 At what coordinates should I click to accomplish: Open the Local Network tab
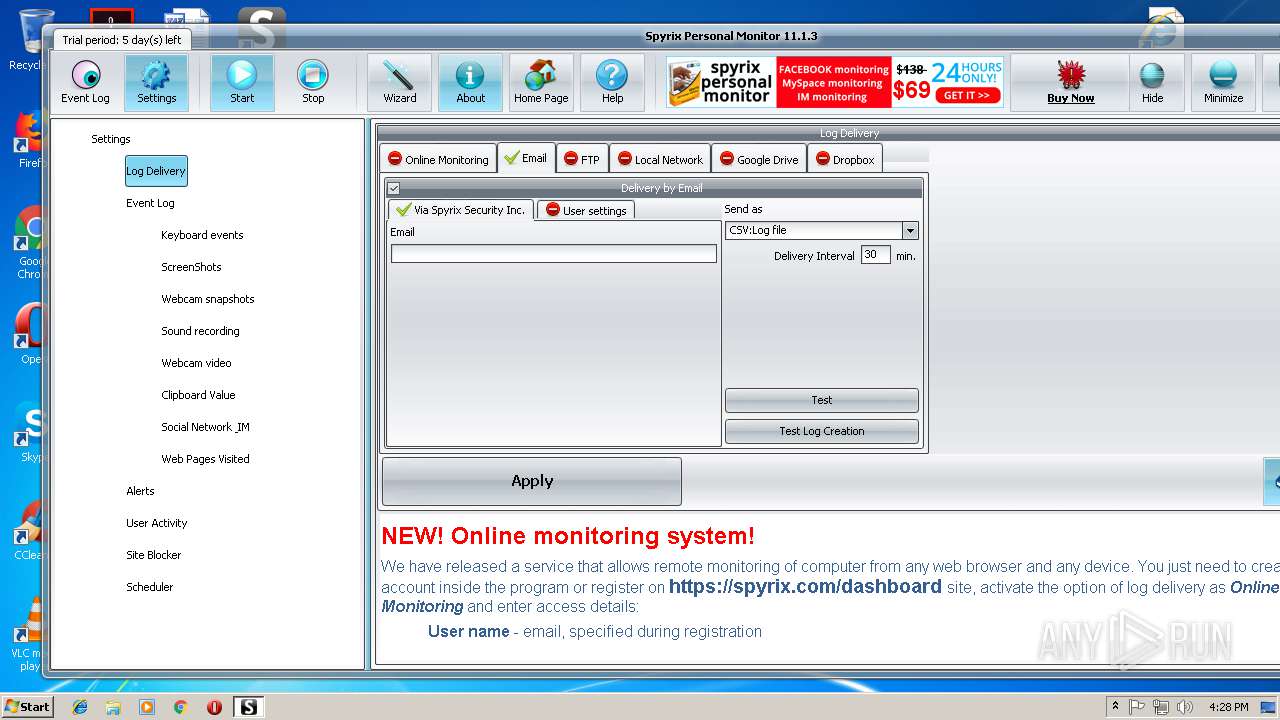660,159
